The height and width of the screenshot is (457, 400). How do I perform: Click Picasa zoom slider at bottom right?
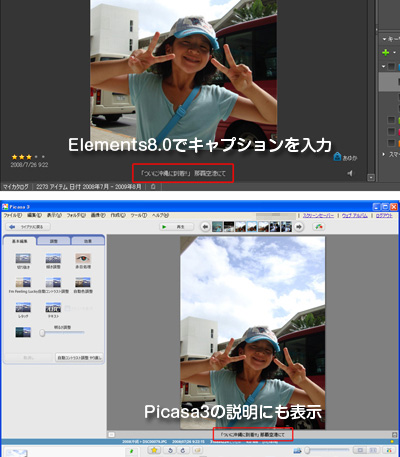pyautogui.click(x=327, y=451)
